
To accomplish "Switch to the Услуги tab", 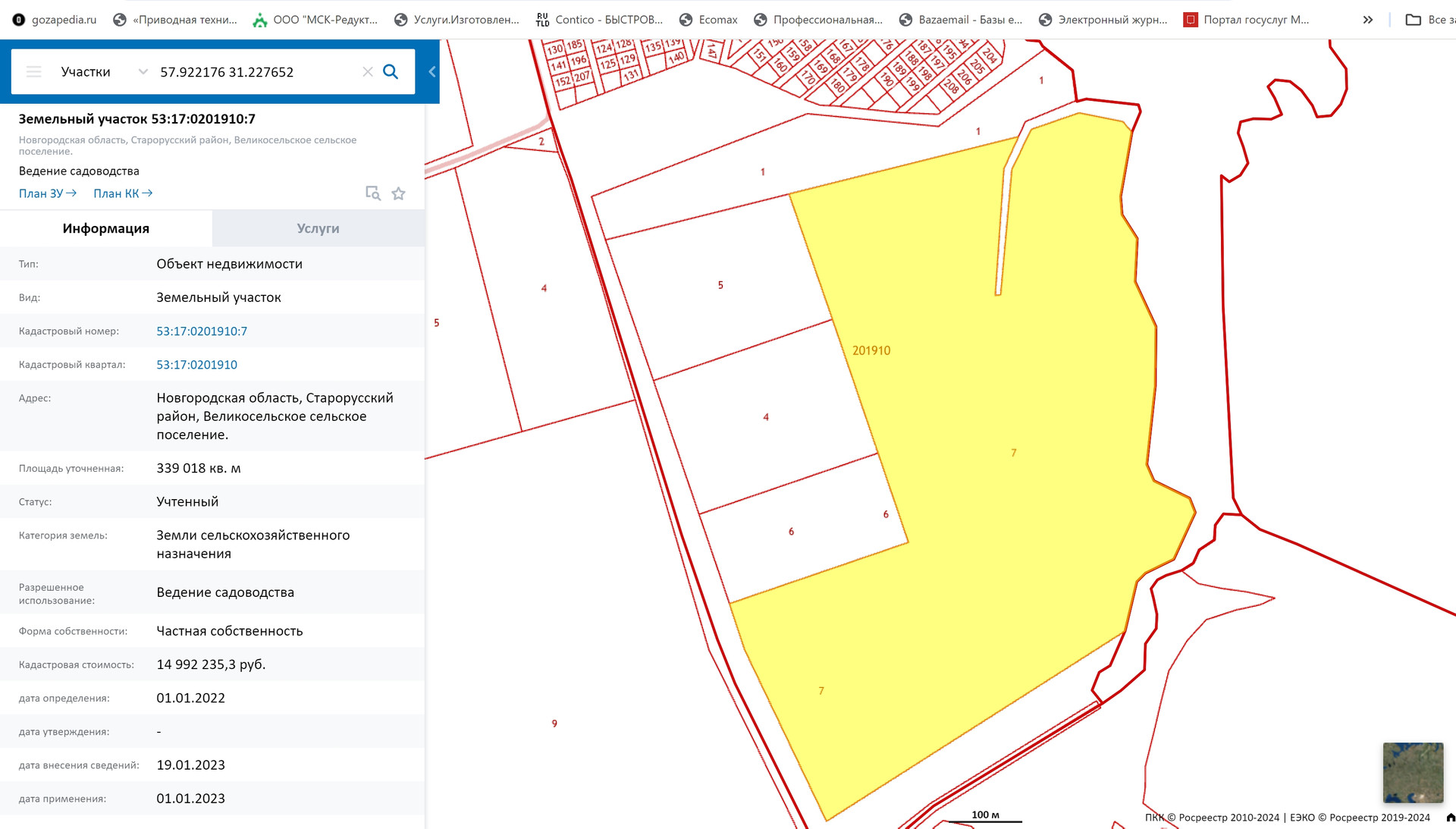I will [318, 228].
